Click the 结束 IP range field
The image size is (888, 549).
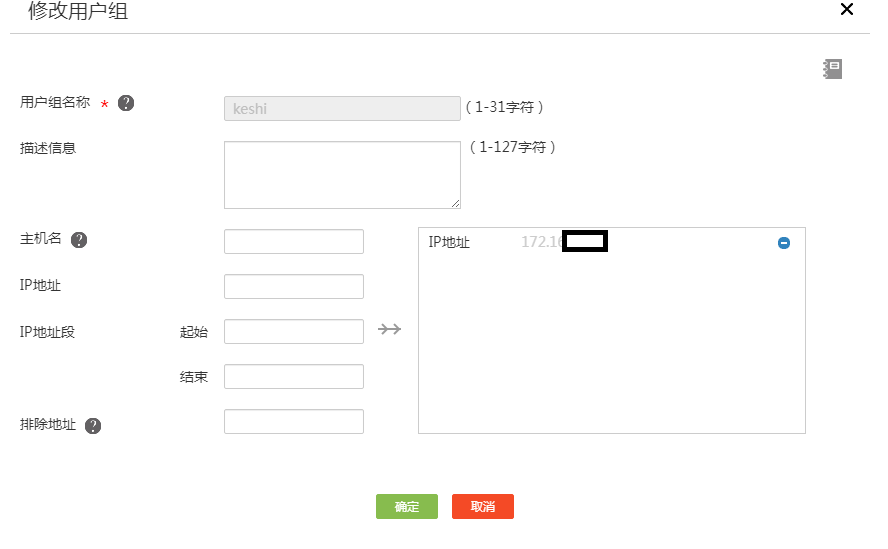[x=294, y=377]
